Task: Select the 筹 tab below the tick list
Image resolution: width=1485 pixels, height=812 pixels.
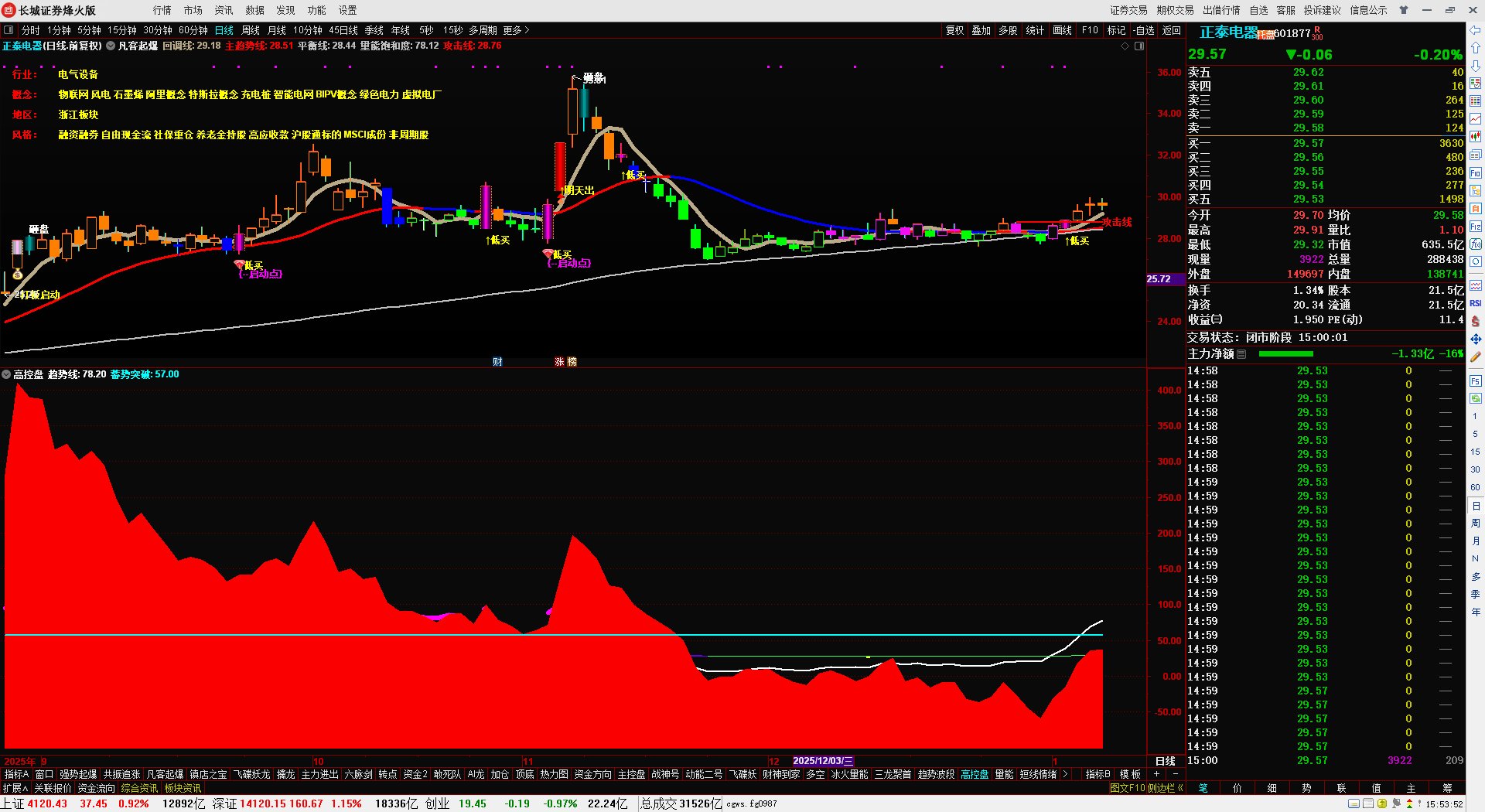Action: (x=1447, y=788)
